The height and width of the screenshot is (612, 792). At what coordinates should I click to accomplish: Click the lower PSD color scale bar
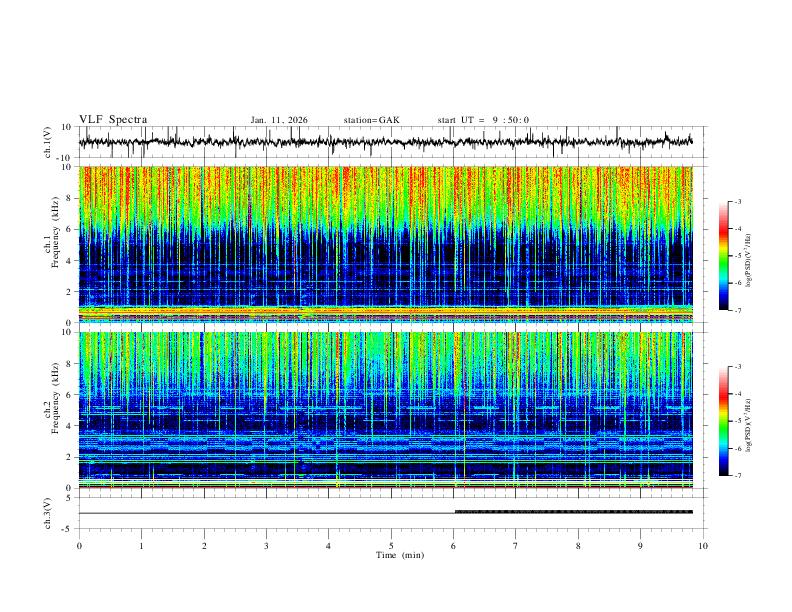[x=724, y=421]
